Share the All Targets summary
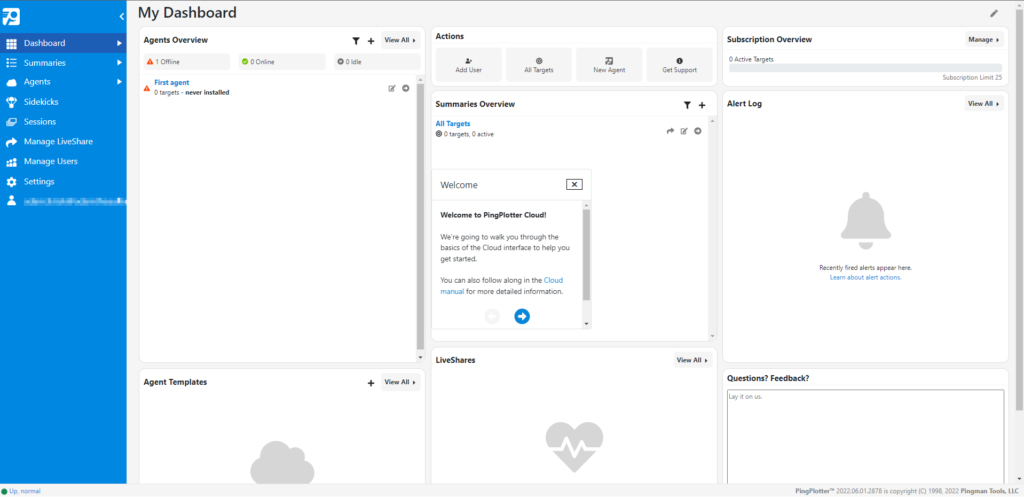This screenshot has height=497, width=1024. pos(670,131)
